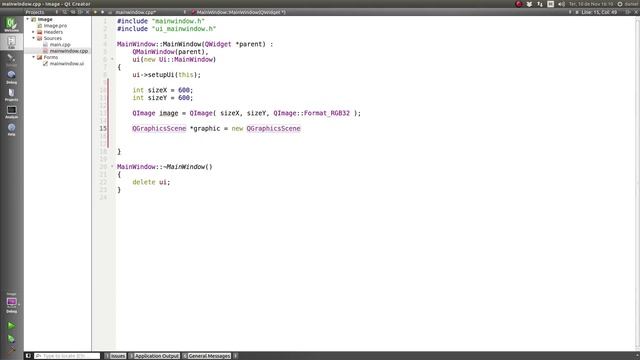Click the 'int sizeX = 600;' line

(162, 90)
